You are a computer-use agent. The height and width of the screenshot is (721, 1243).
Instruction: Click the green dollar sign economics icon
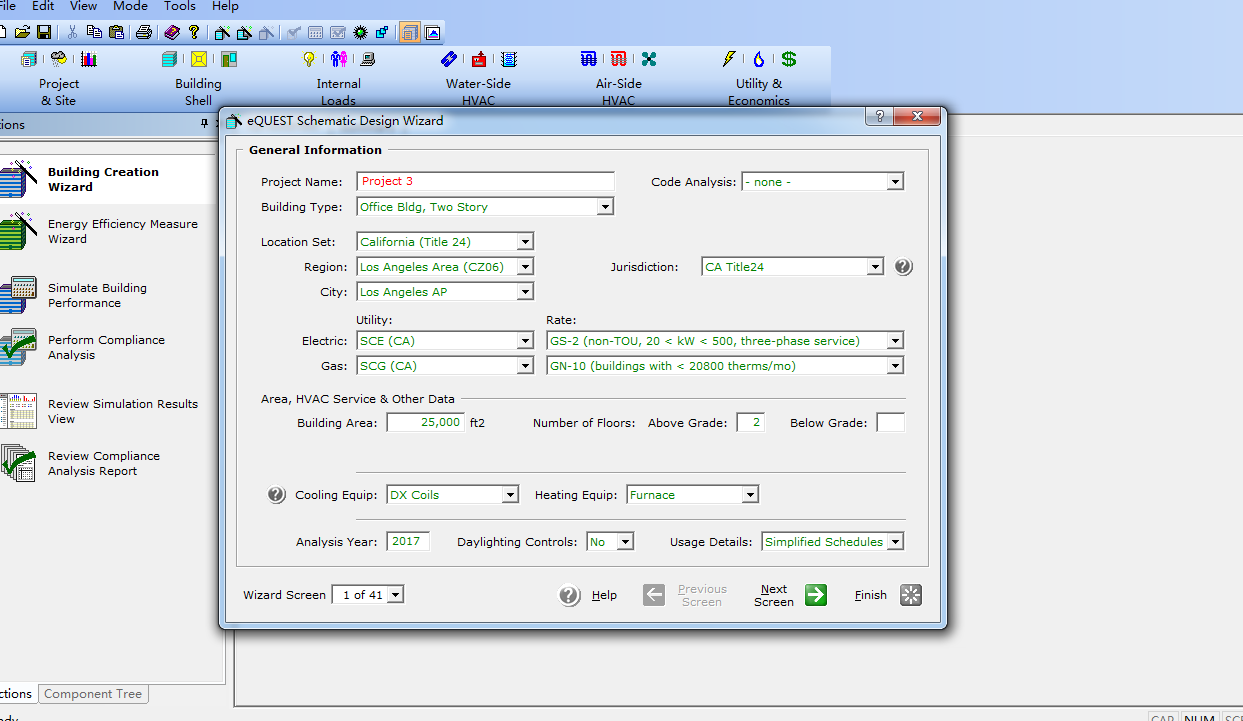(x=789, y=59)
